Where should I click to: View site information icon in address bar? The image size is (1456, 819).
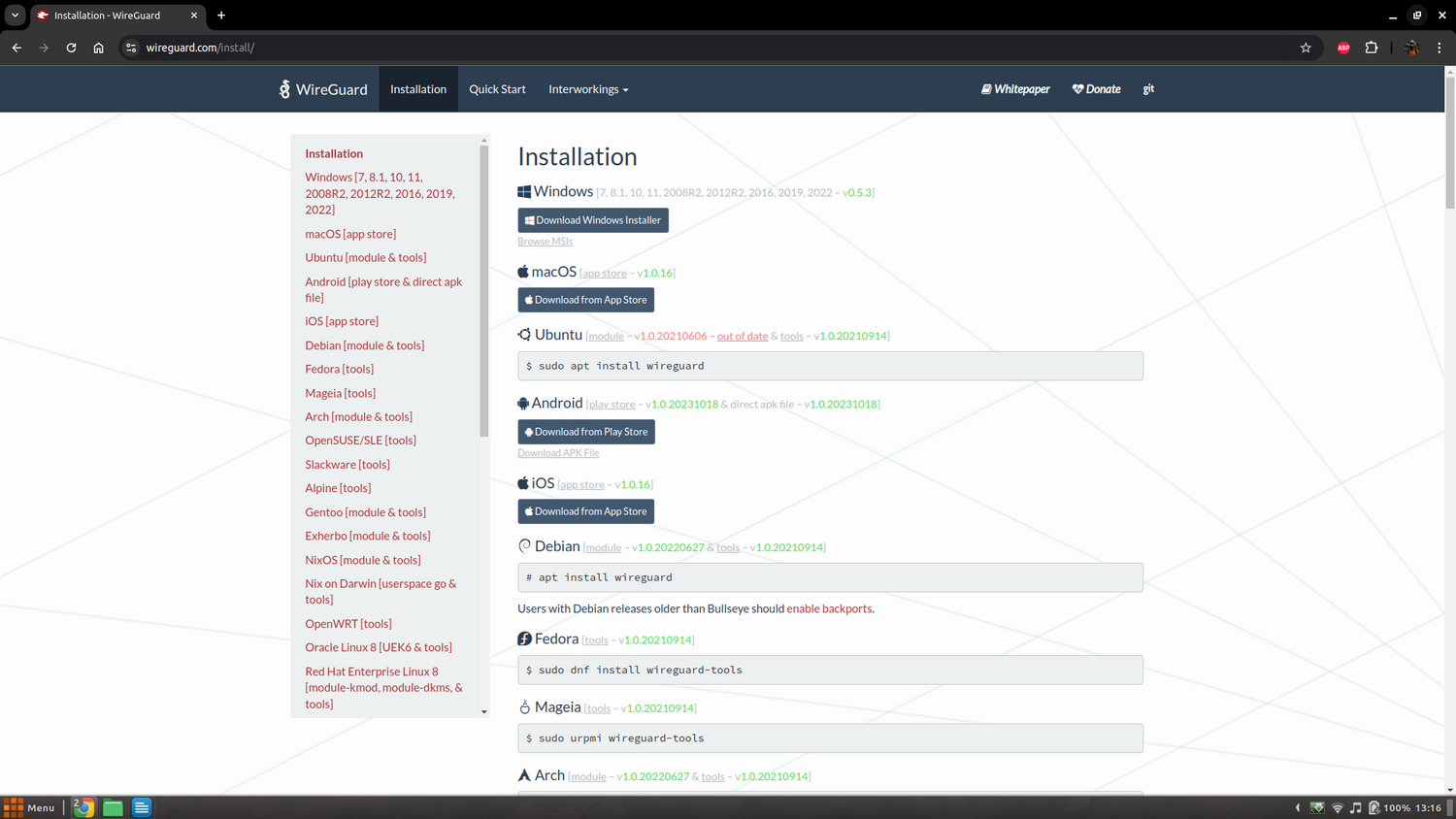[131, 48]
